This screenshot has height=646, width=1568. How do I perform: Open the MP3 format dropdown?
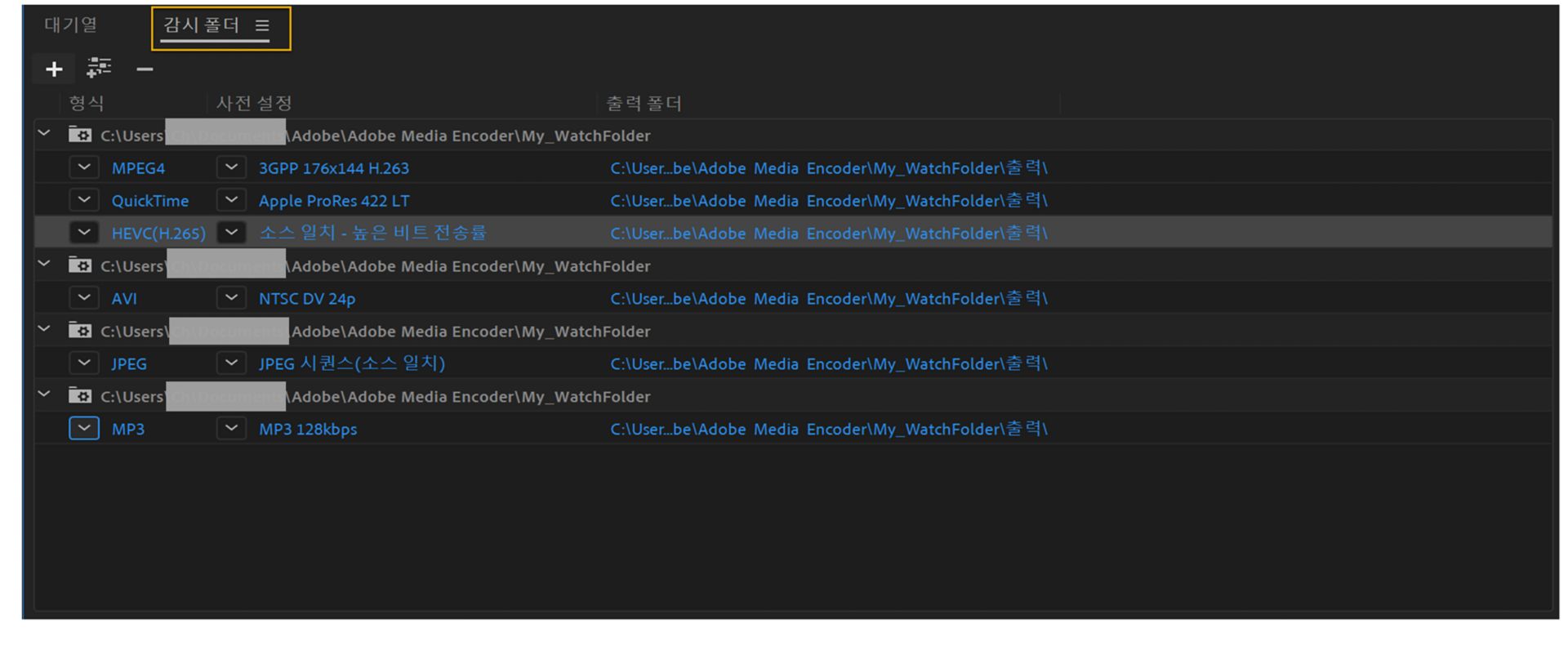[x=84, y=429]
